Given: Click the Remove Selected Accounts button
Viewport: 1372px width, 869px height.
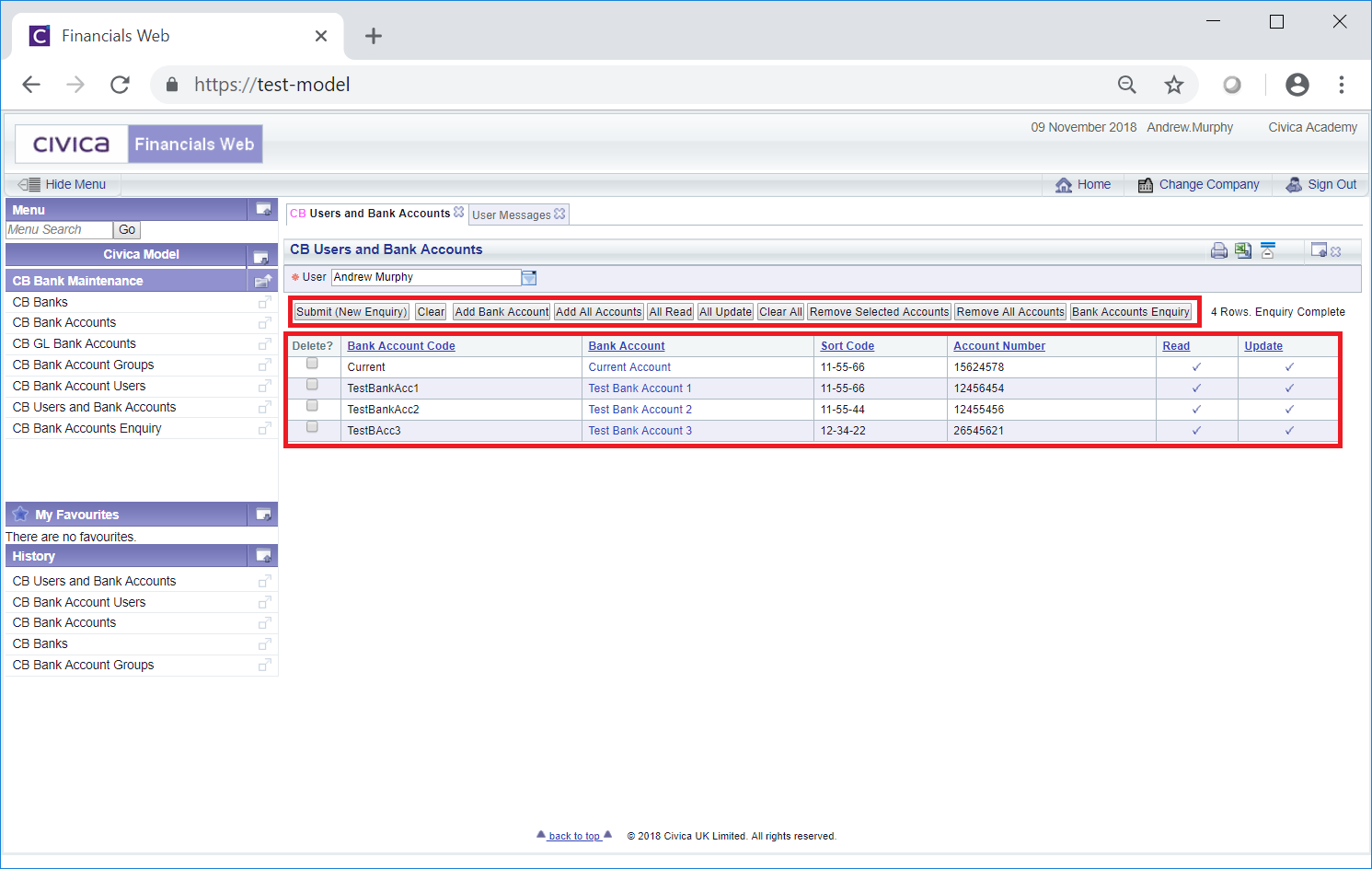Looking at the screenshot, I should 879,312.
